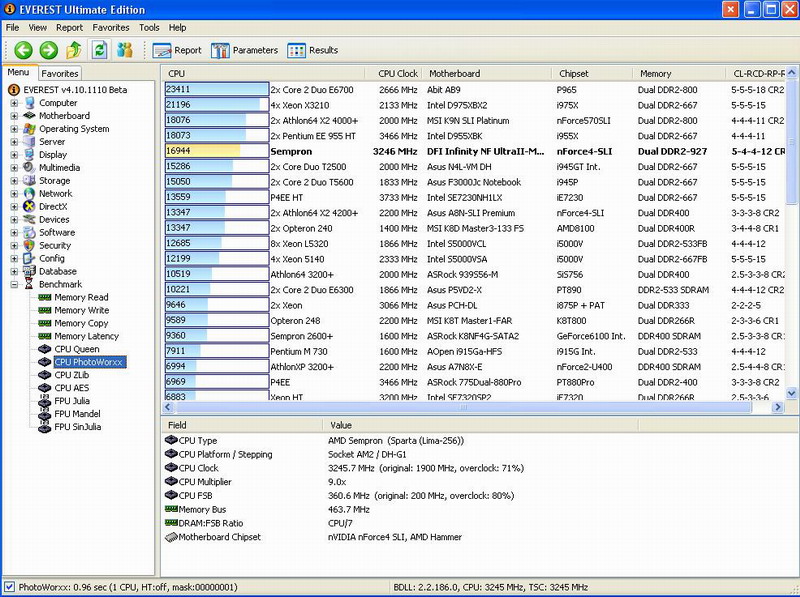Select Memory Copy benchmark
800x597 pixels.
point(81,323)
